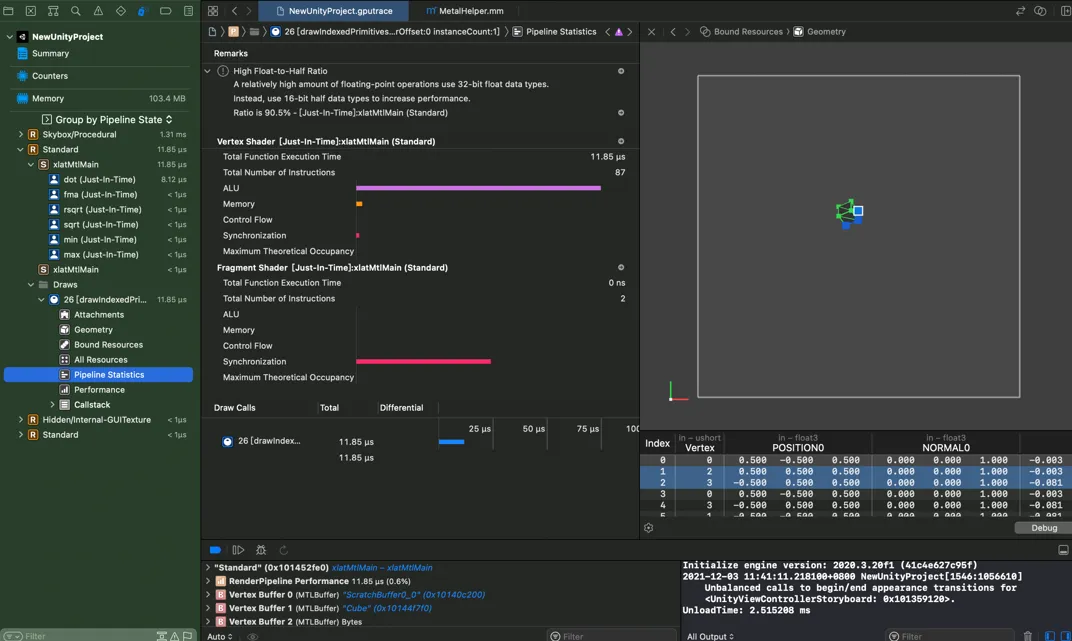Expand Skybox/Procedural pipeline row

click(x=21, y=135)
